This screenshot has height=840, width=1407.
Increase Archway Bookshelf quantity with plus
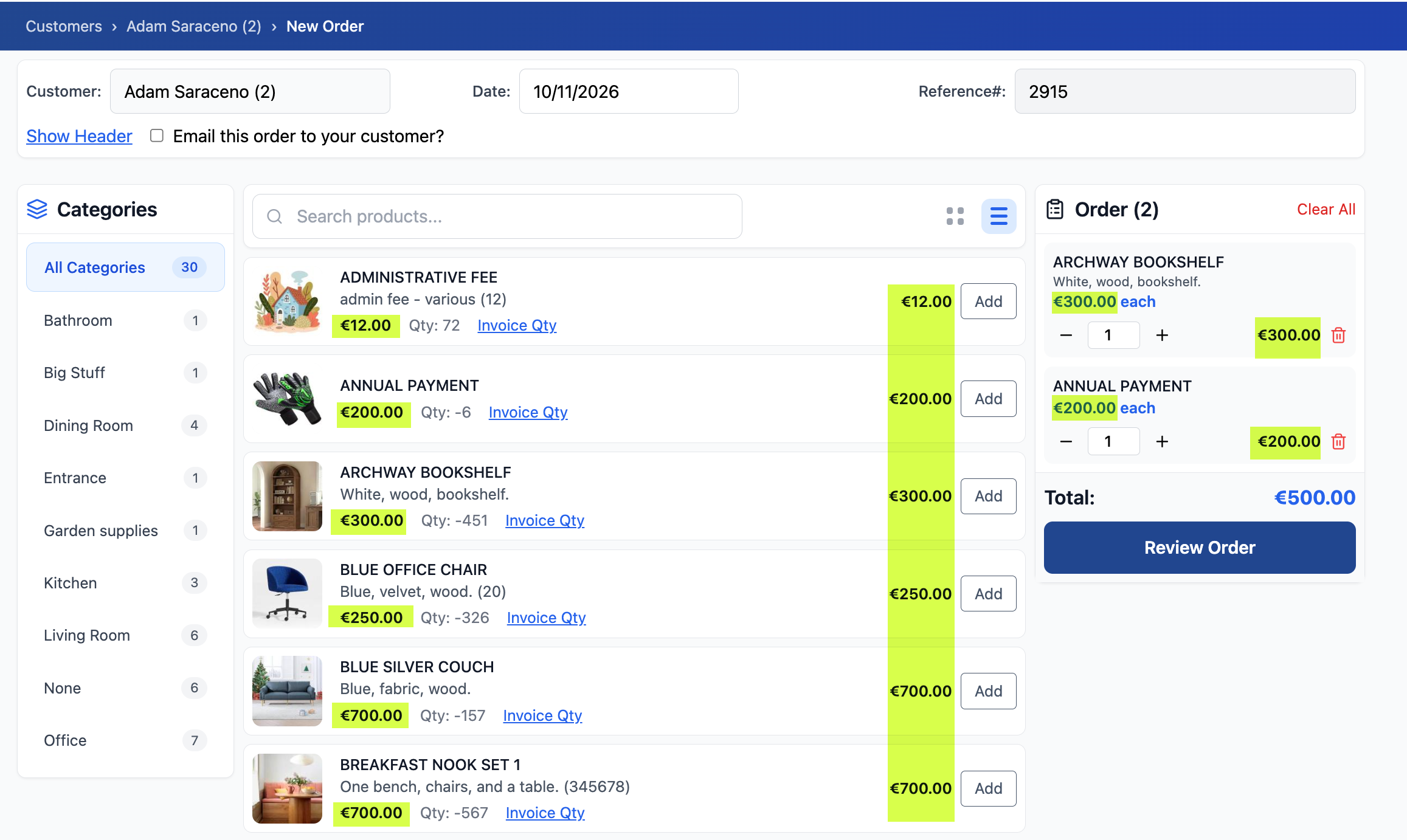pyautogui.click(x=1162, y=335)
